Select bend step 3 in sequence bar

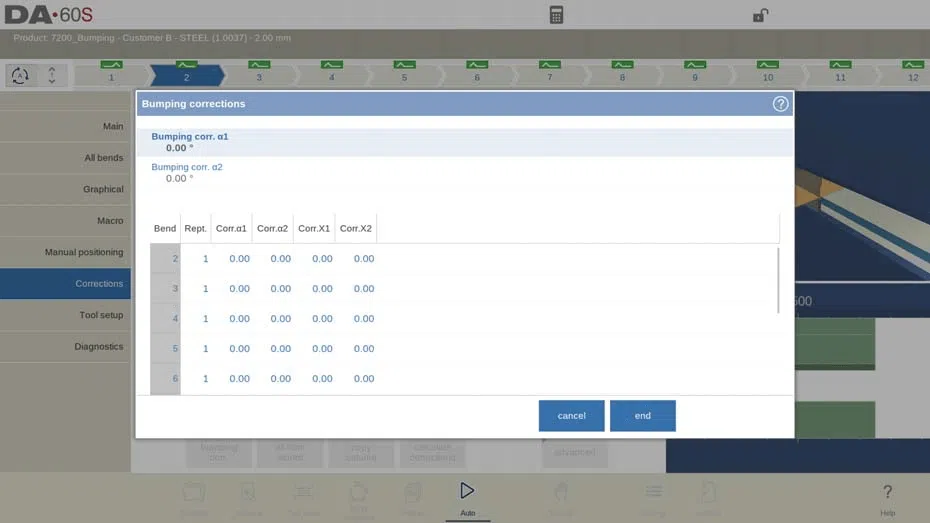point(259,74)
